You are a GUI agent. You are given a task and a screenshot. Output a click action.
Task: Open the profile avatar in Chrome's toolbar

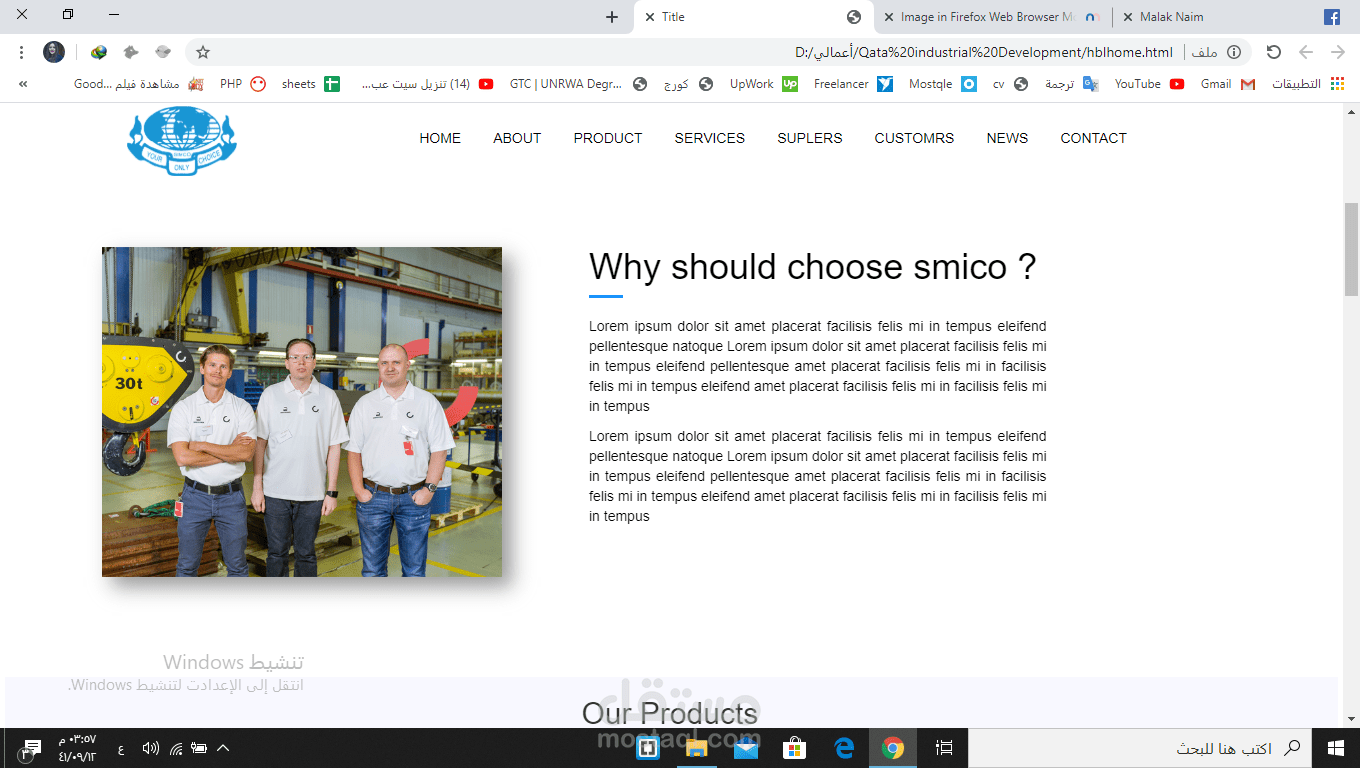(x=54, y=52)
